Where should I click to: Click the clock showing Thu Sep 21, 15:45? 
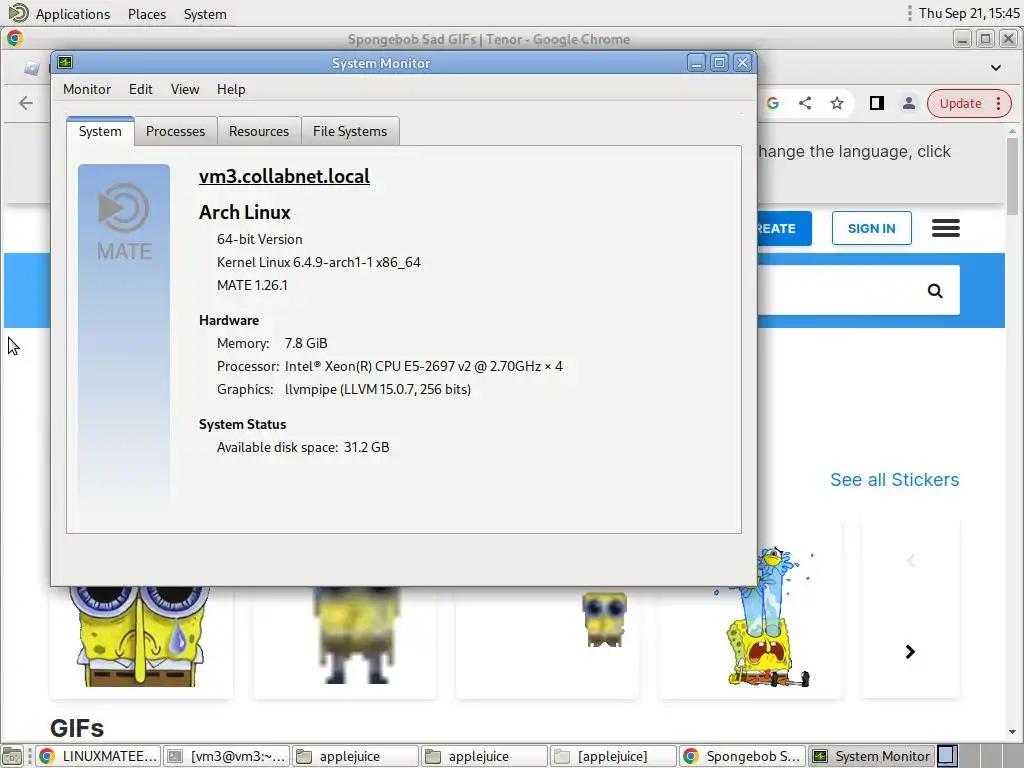tap(969, 13)
